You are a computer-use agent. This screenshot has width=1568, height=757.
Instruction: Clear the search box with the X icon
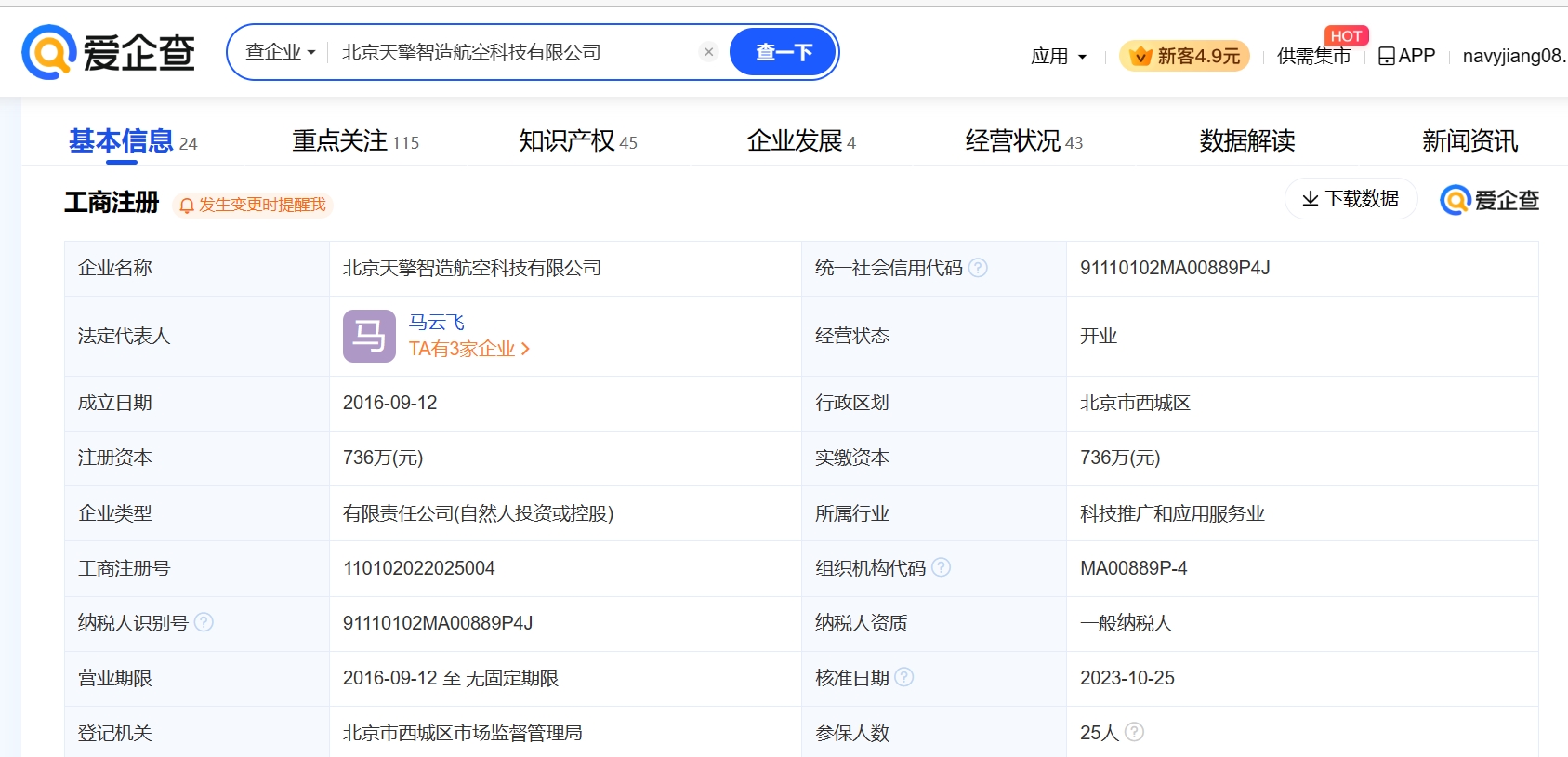709,52
